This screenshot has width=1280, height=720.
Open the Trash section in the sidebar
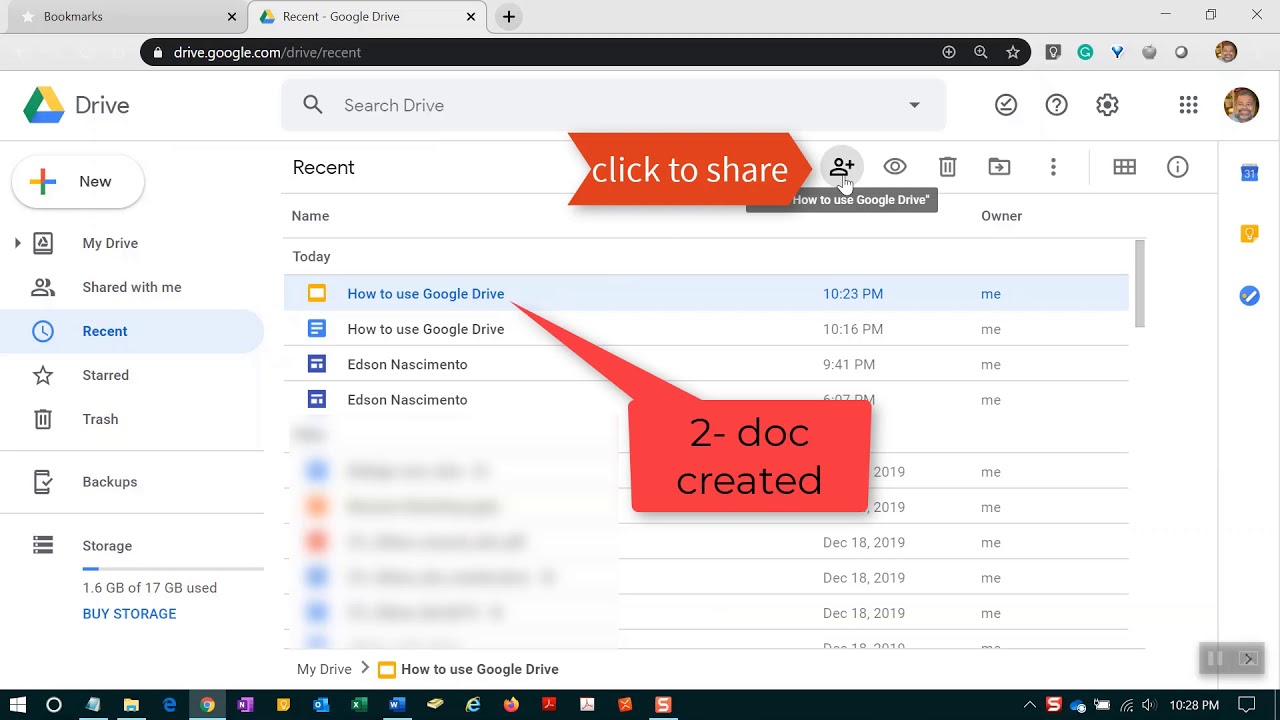point(100,419)
